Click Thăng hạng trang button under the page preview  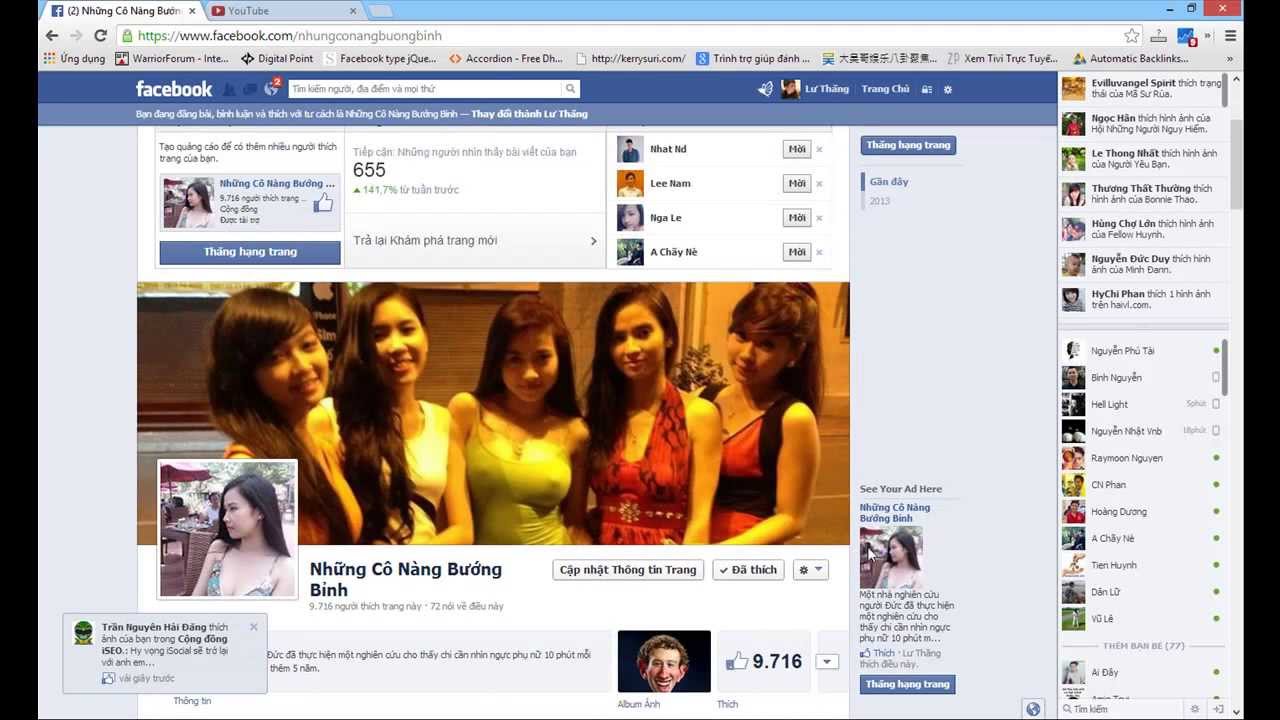[250, 252]
